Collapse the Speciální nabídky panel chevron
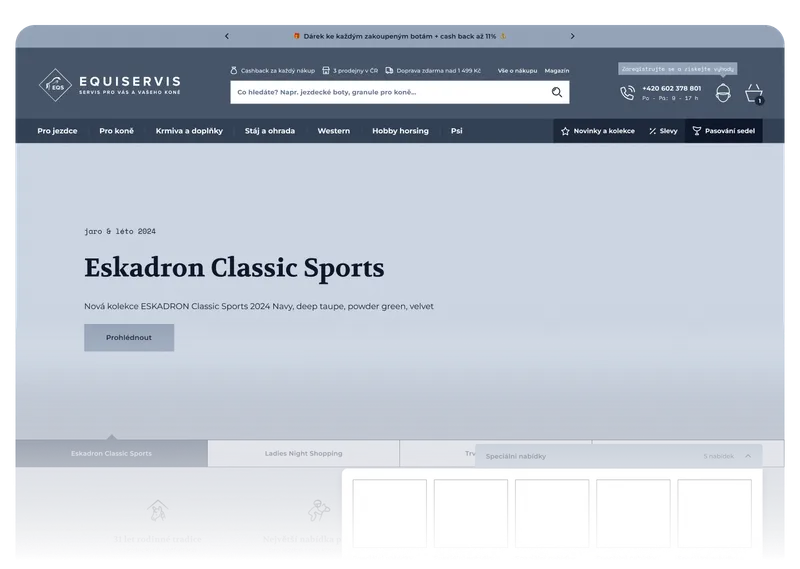 pyautogui.click(x=748, y=456)
